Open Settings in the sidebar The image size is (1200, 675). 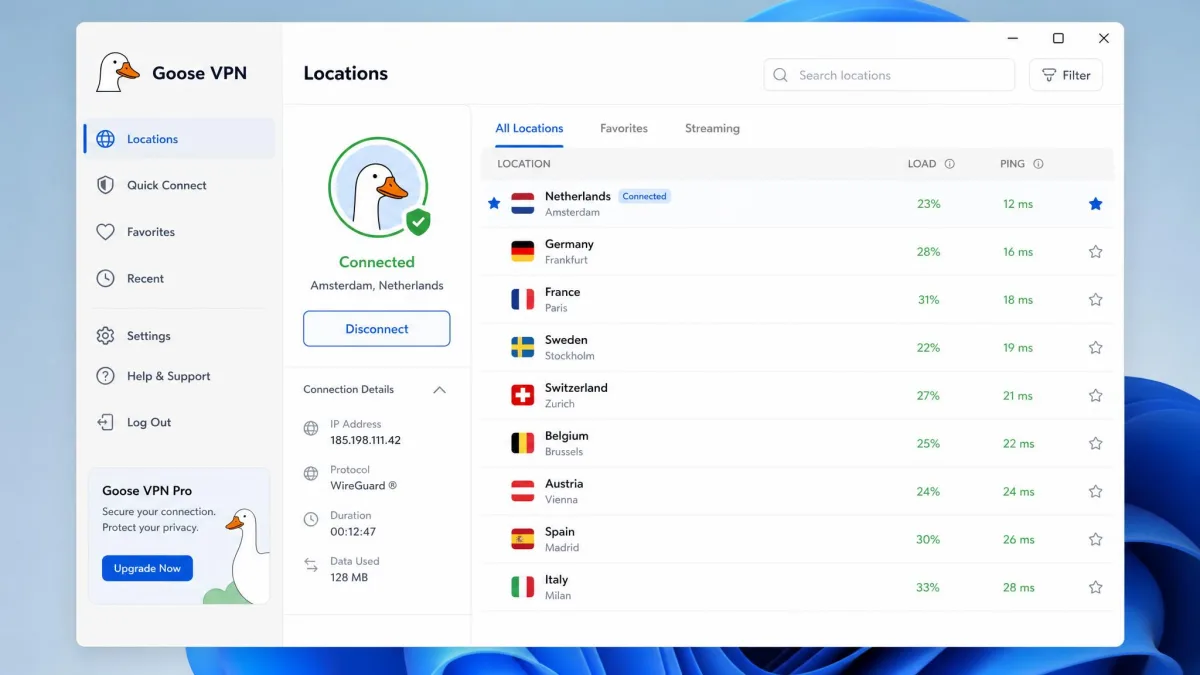coord(179,336)
